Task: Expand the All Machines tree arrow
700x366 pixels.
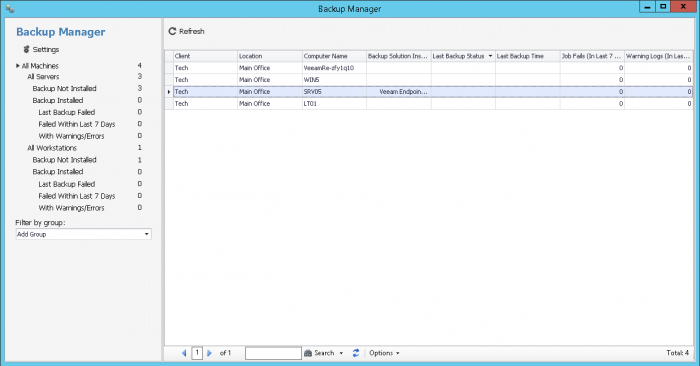Action: pyautogui.click(x=18, y=66)
